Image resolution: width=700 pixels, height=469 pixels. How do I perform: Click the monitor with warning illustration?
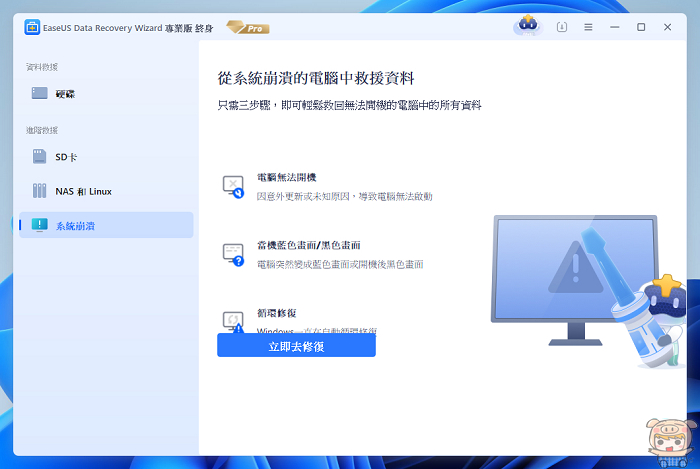tap(575, 279)
